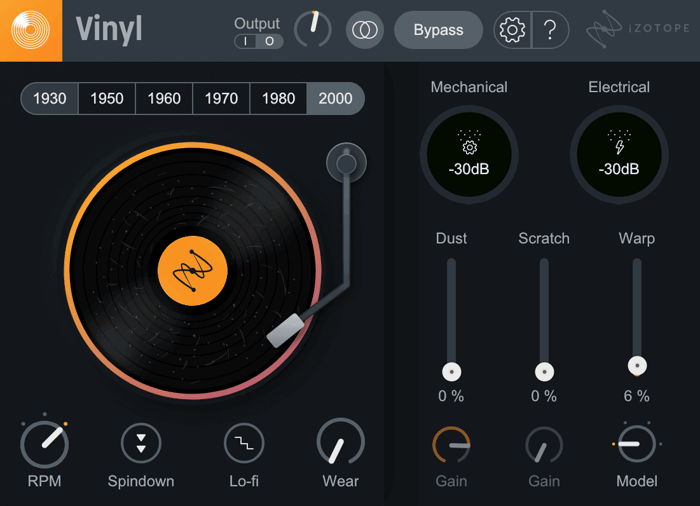
Task: Click the Scratch label
Action: [544, 238]
